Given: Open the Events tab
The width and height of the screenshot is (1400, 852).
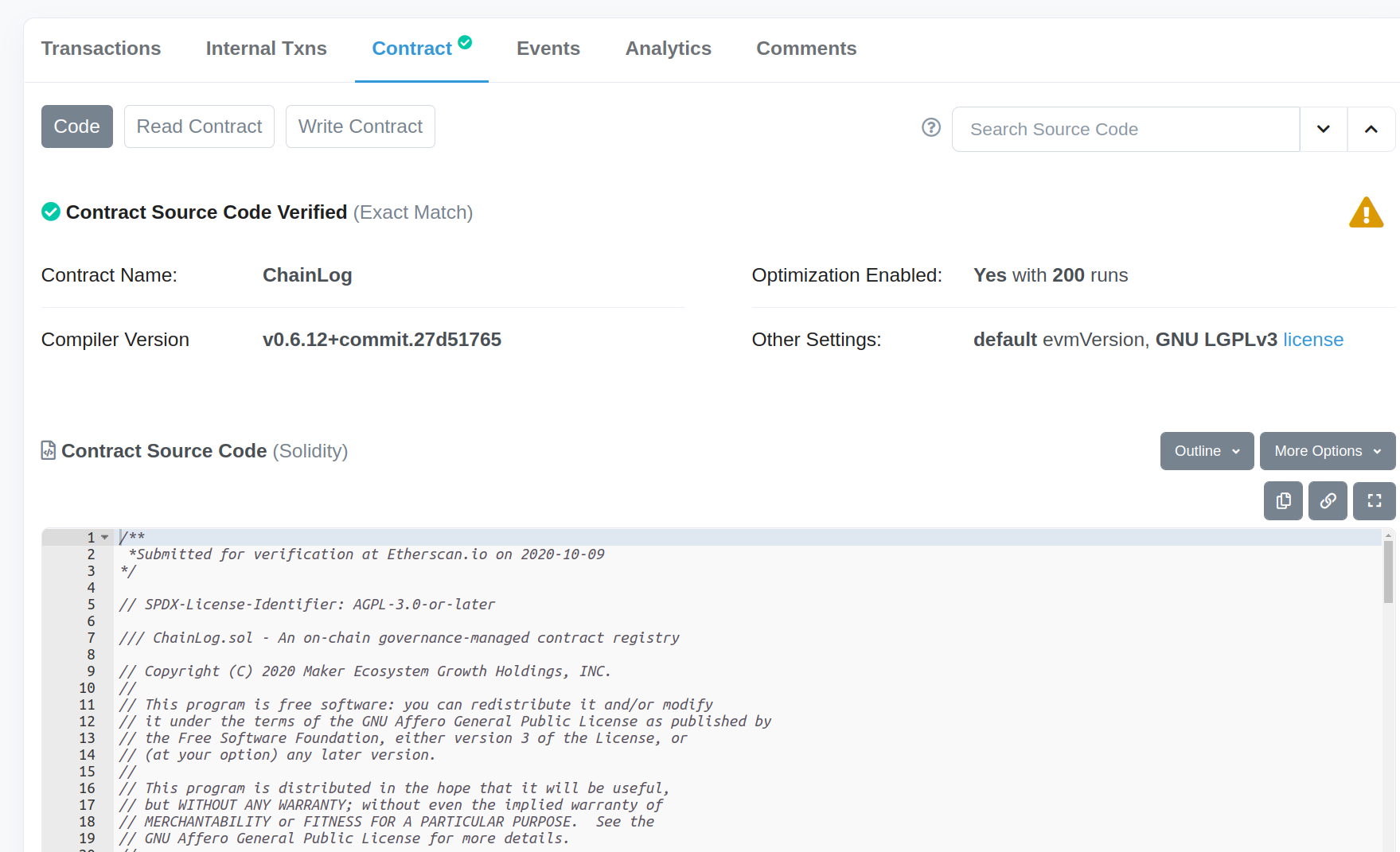Looking at the screenshot, I should pos(548,49).
